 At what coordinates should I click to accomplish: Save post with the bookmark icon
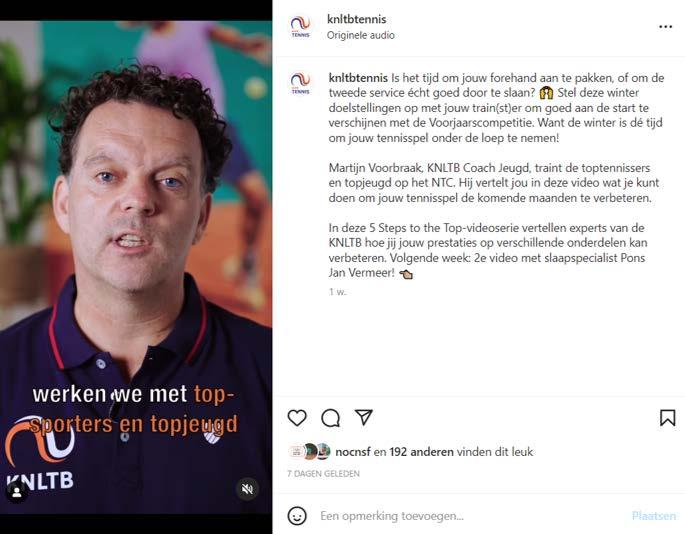point(667,418)
